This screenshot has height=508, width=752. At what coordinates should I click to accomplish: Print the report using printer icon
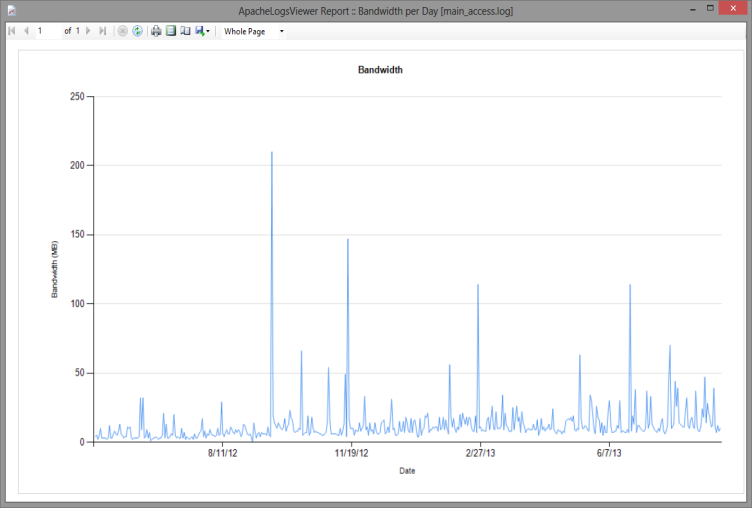(156, 31)
